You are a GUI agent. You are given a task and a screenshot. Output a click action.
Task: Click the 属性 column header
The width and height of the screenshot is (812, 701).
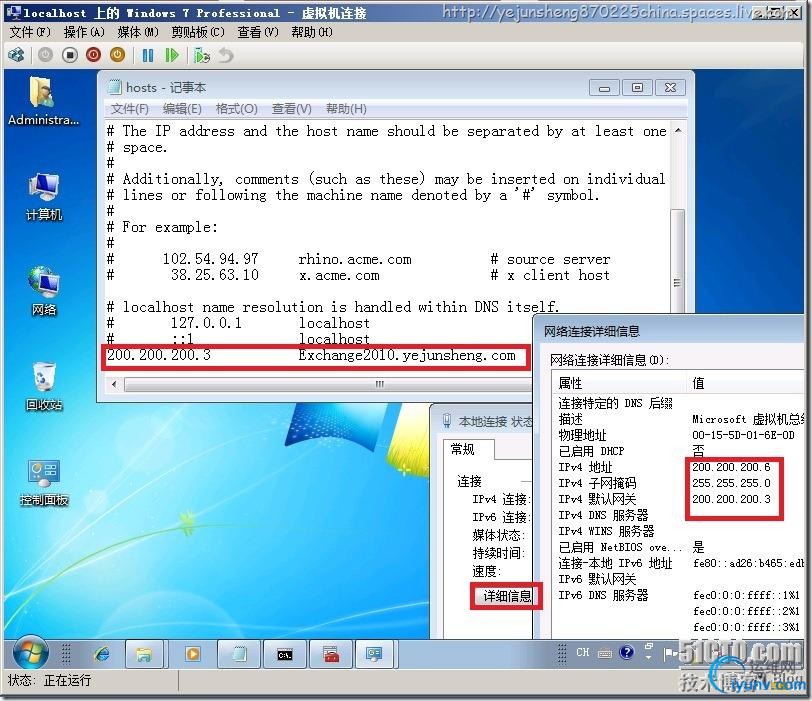(x=619, y=383)
